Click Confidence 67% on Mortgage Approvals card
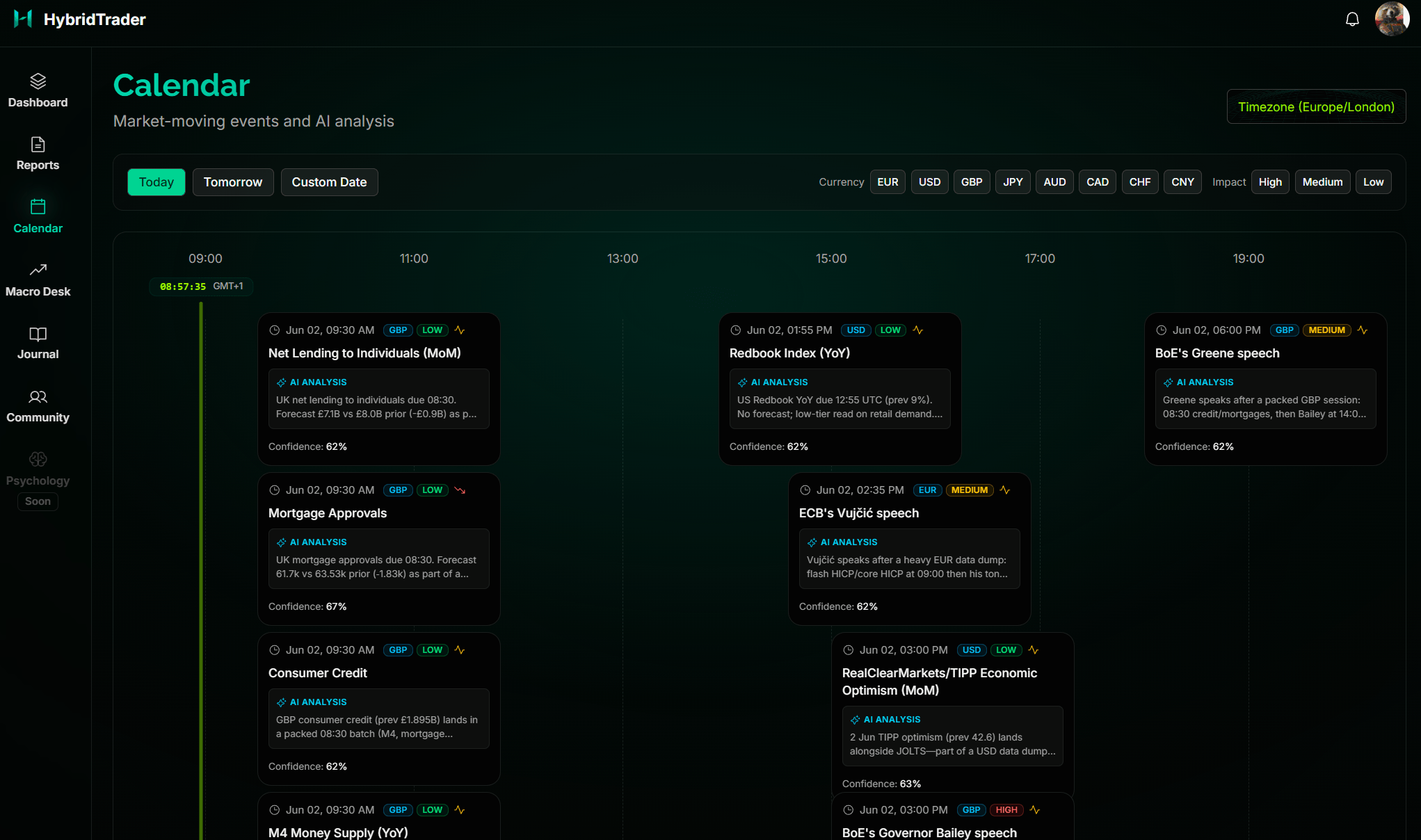 (x=307, y=606)
